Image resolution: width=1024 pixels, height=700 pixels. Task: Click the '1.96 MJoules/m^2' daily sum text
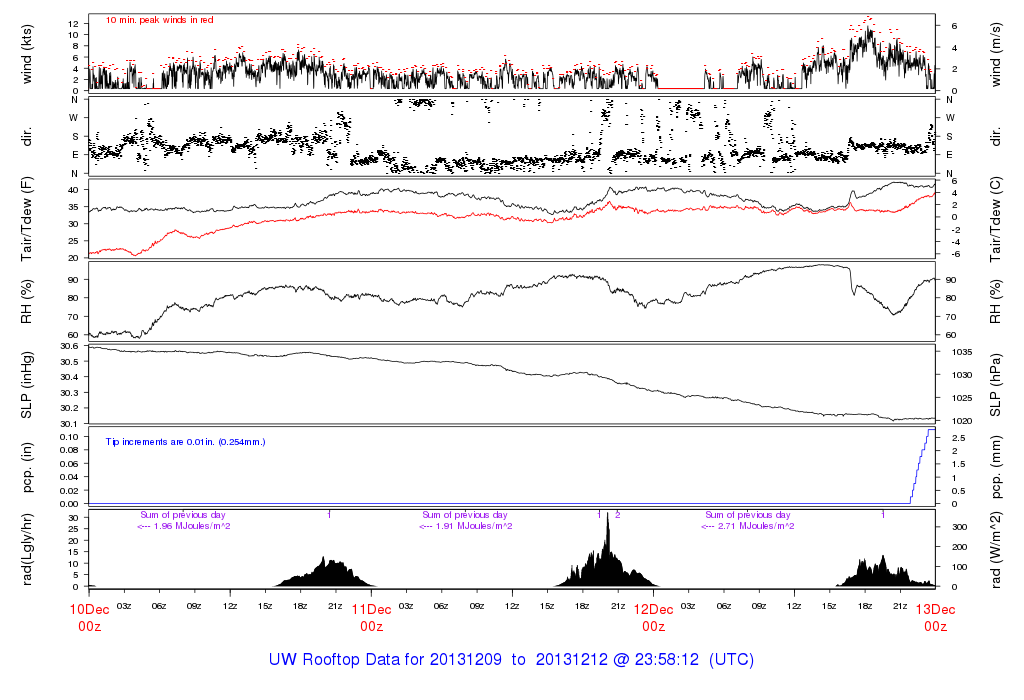[x=185, y=525]
